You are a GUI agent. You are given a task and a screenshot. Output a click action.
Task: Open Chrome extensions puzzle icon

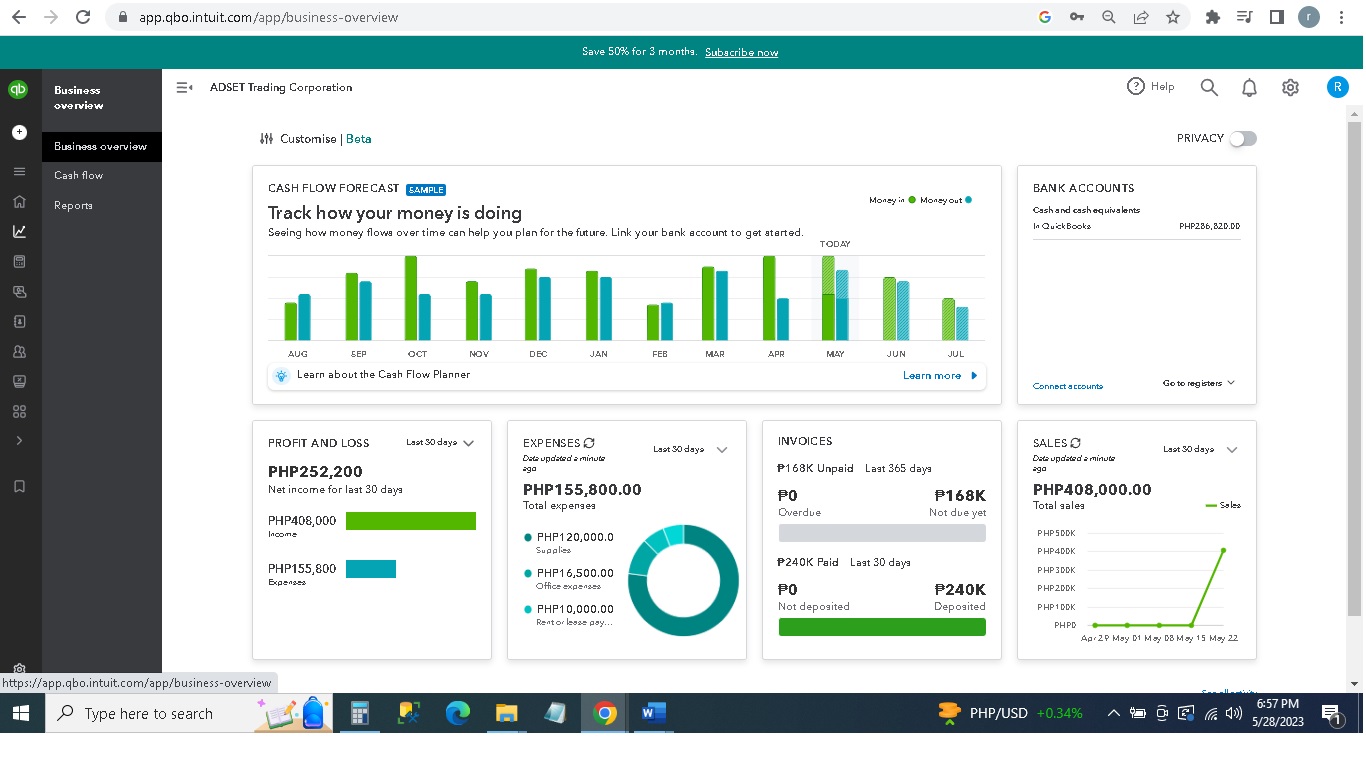(x=1213, y=17)
